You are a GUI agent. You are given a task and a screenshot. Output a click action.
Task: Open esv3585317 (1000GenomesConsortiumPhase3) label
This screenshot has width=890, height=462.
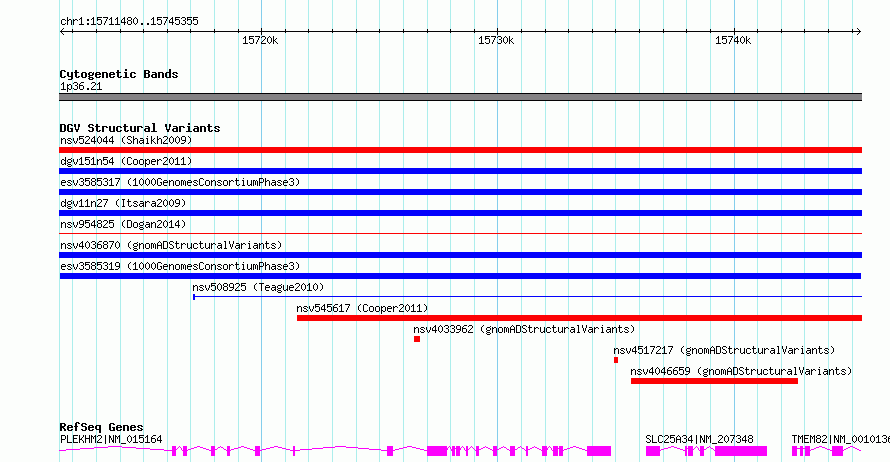(x=180, y=182)
